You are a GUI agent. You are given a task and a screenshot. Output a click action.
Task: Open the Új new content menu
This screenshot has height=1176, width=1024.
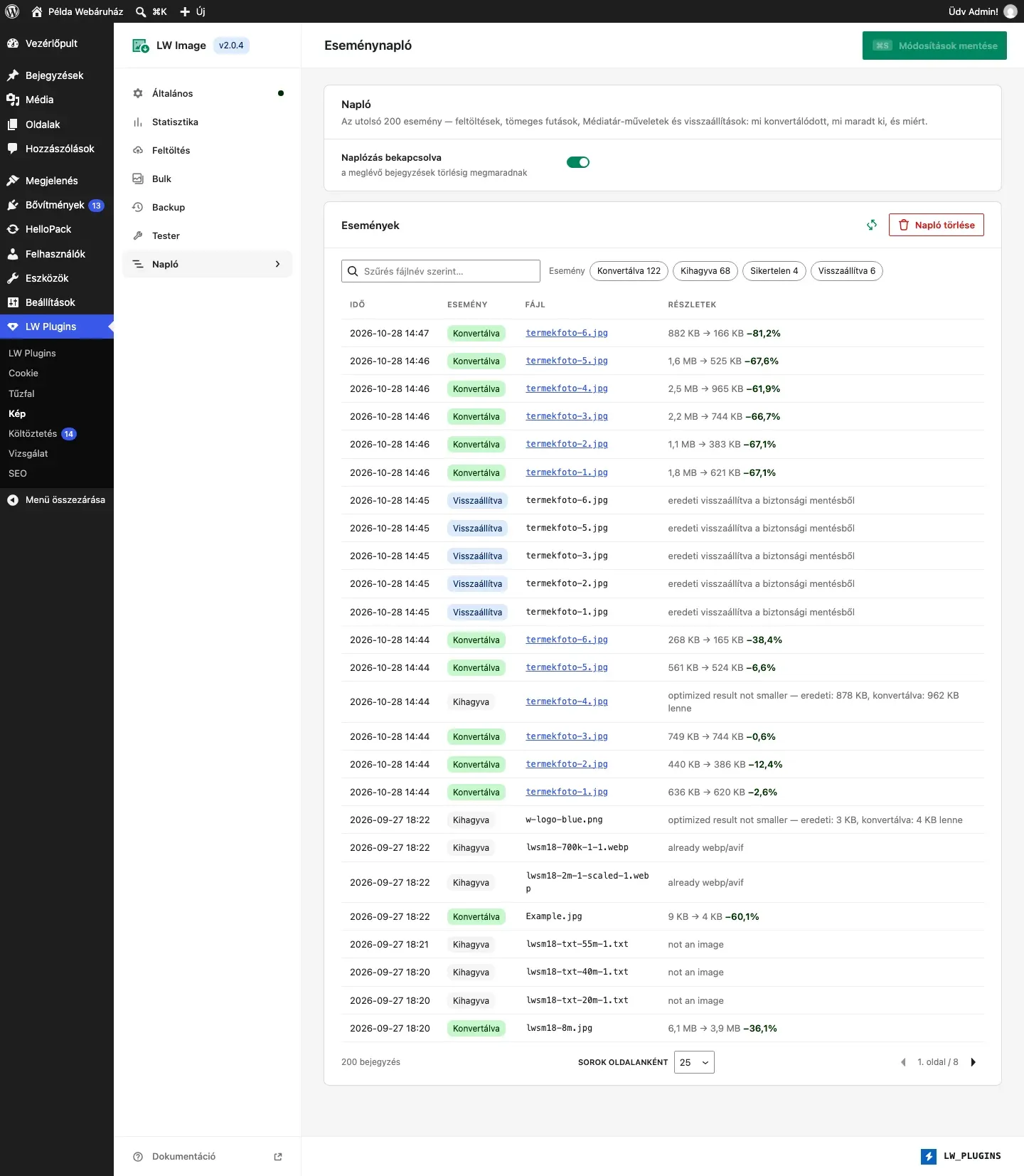point(193,11)
